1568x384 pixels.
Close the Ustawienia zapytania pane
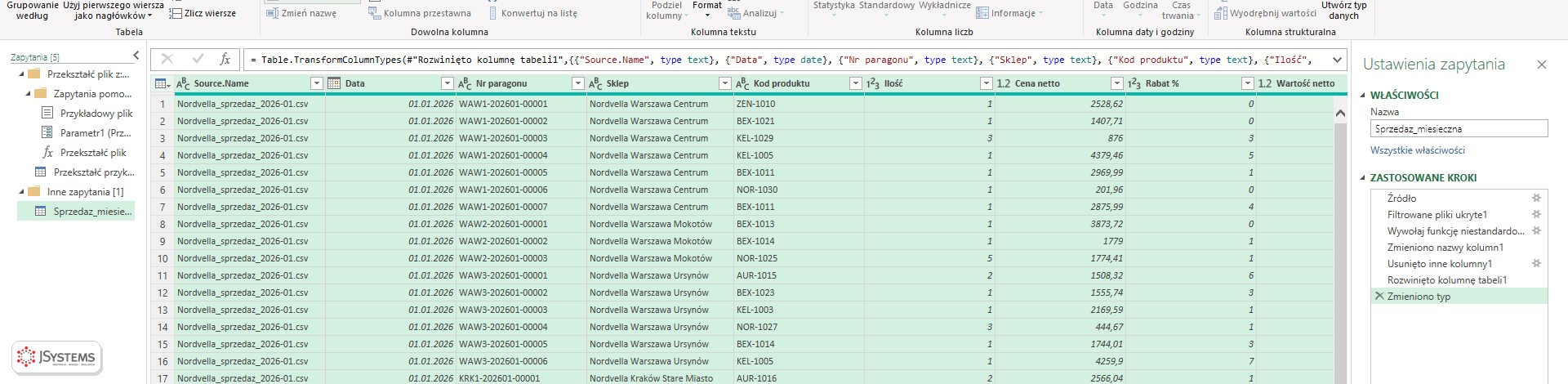pyautogui.click(x=1541, y=65)
